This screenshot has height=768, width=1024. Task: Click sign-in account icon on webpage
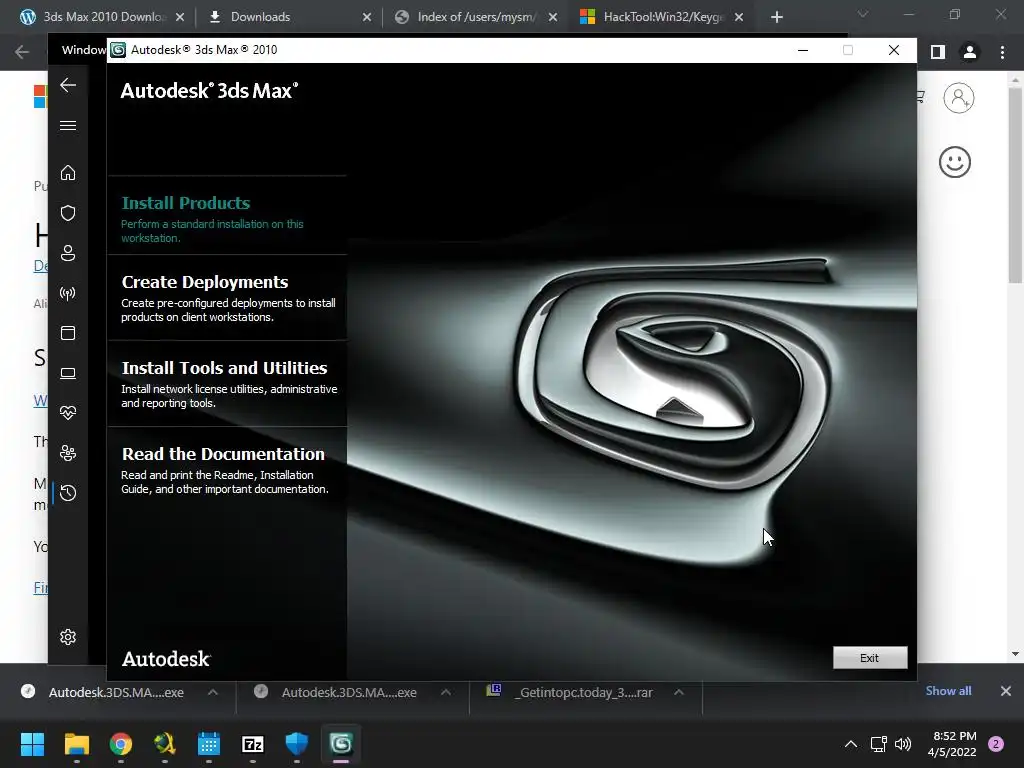pos(959,98)
